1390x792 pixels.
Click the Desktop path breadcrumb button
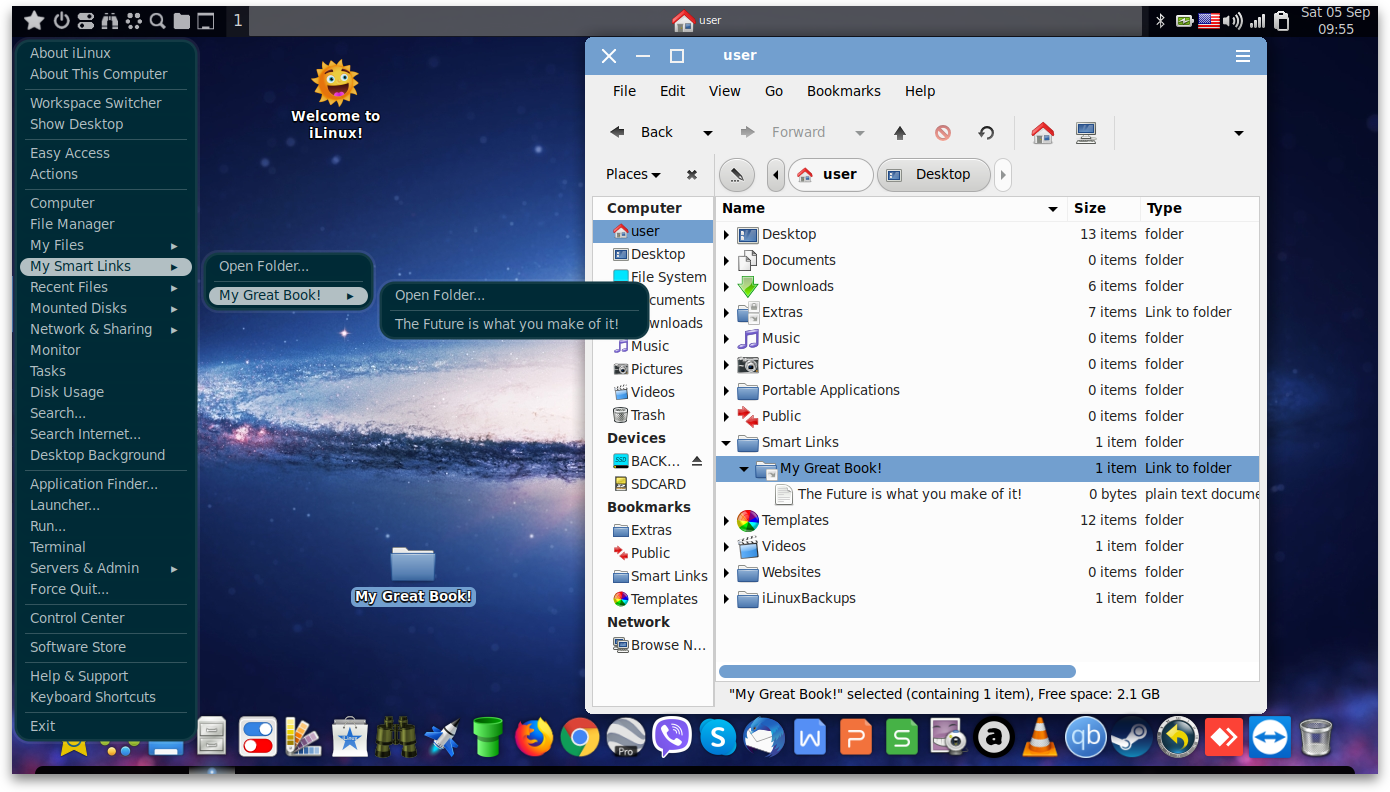(x=933, y=175)
